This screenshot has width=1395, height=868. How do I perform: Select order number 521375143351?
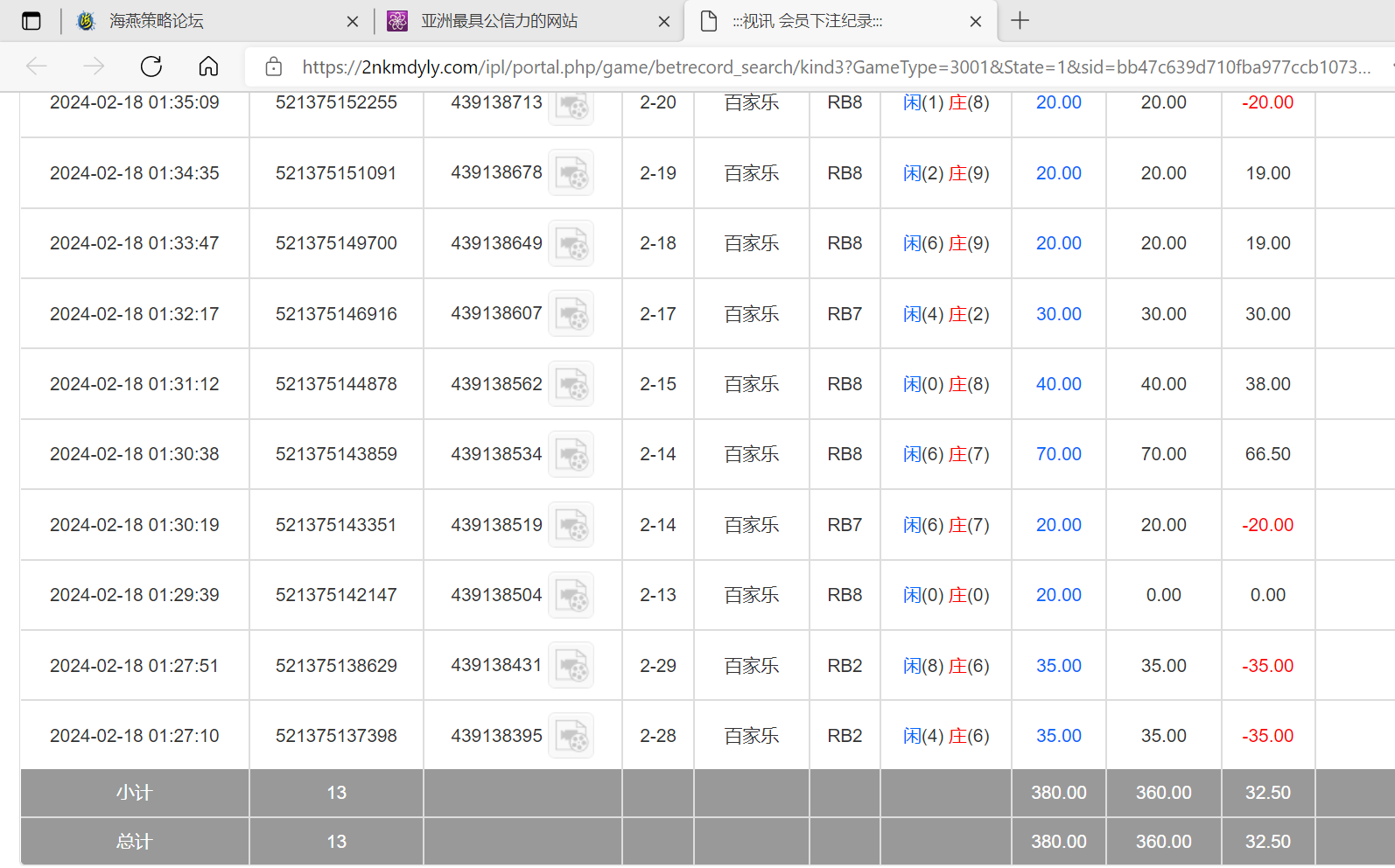[336, 525]
